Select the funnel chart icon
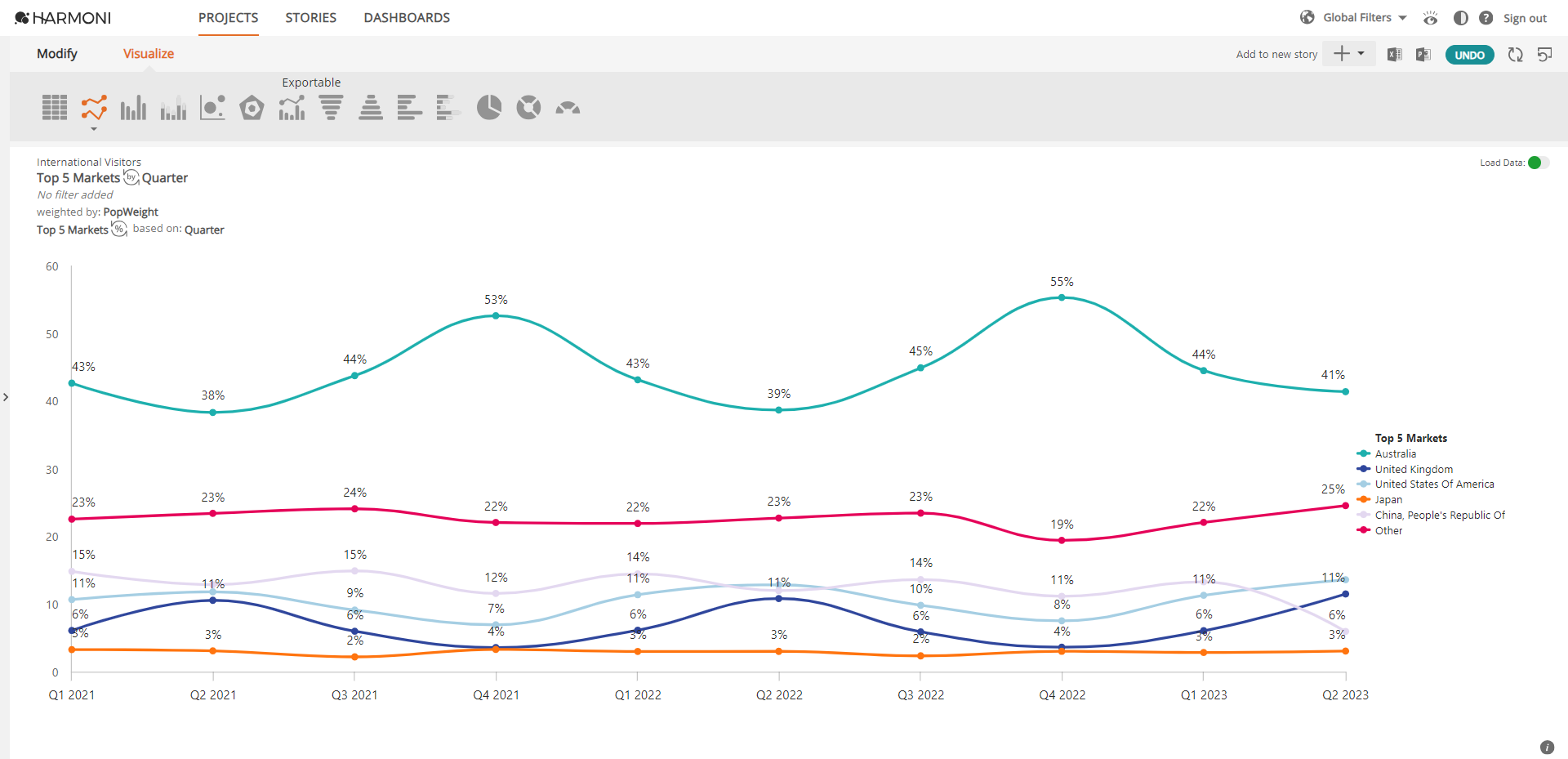This screenshot has width=1568, height=759. tap(330, 107)
